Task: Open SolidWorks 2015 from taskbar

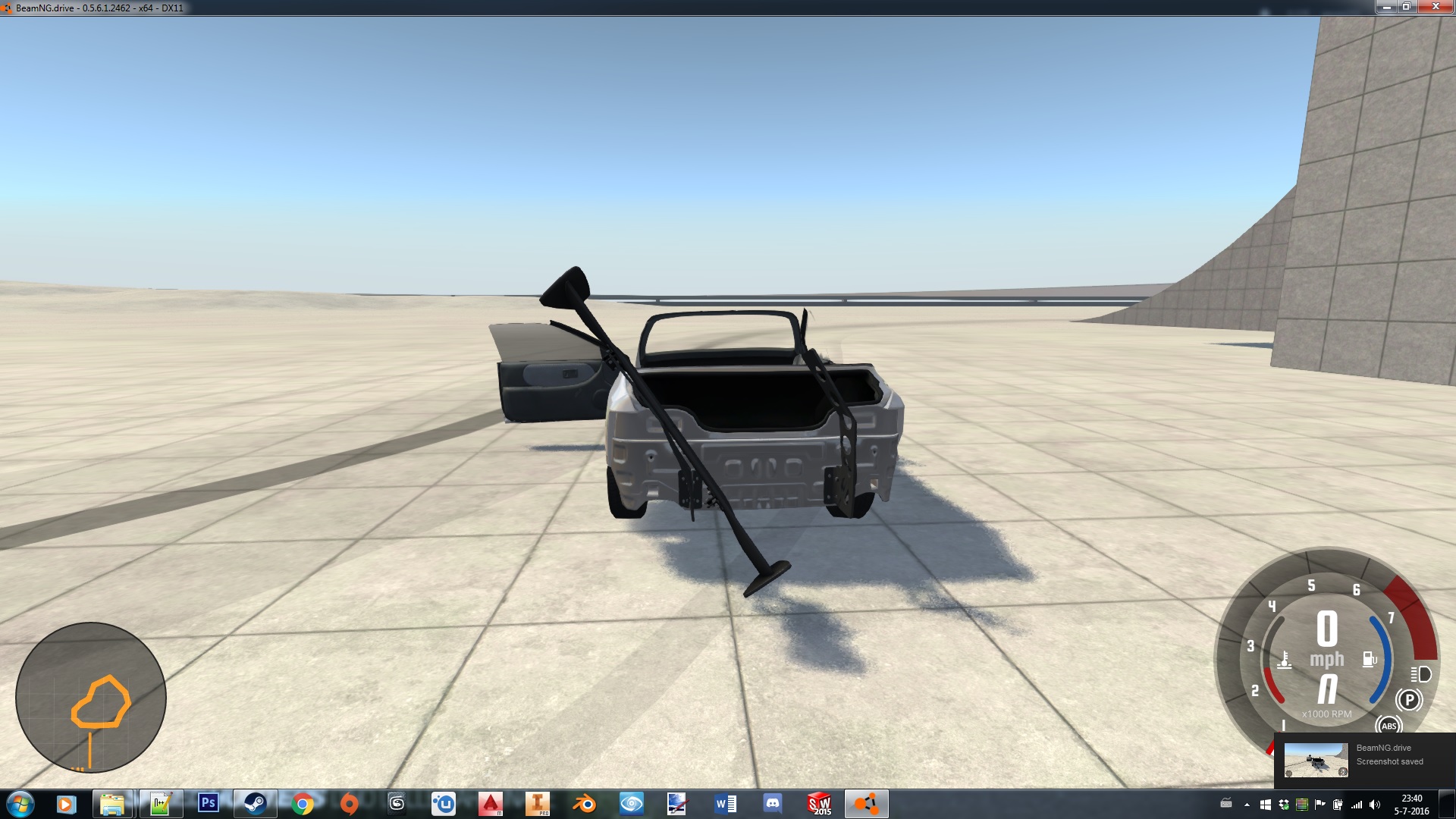Action: pos(820,804)
